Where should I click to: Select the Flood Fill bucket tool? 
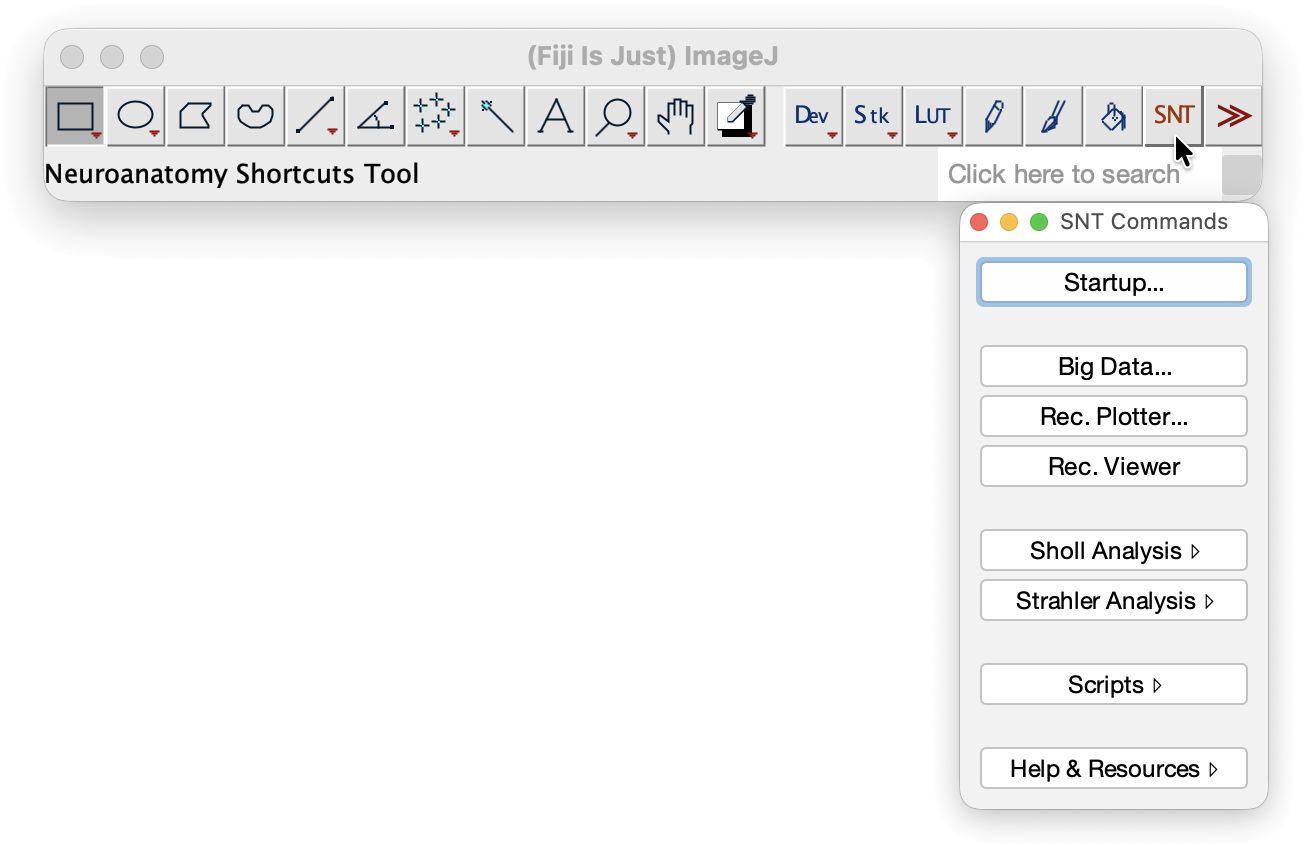(1114, 116)
